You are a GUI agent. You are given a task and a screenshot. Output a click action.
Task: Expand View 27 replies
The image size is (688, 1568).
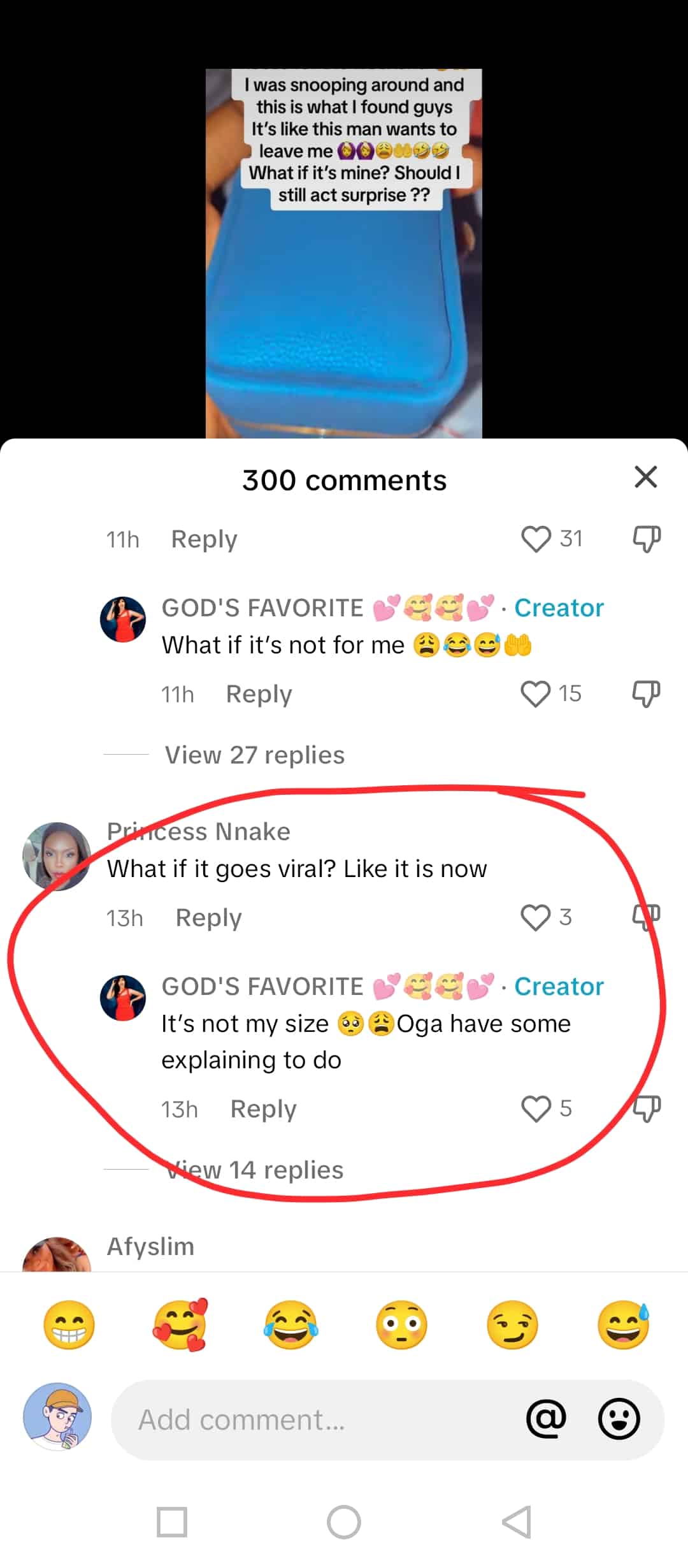tap(254, 755)
